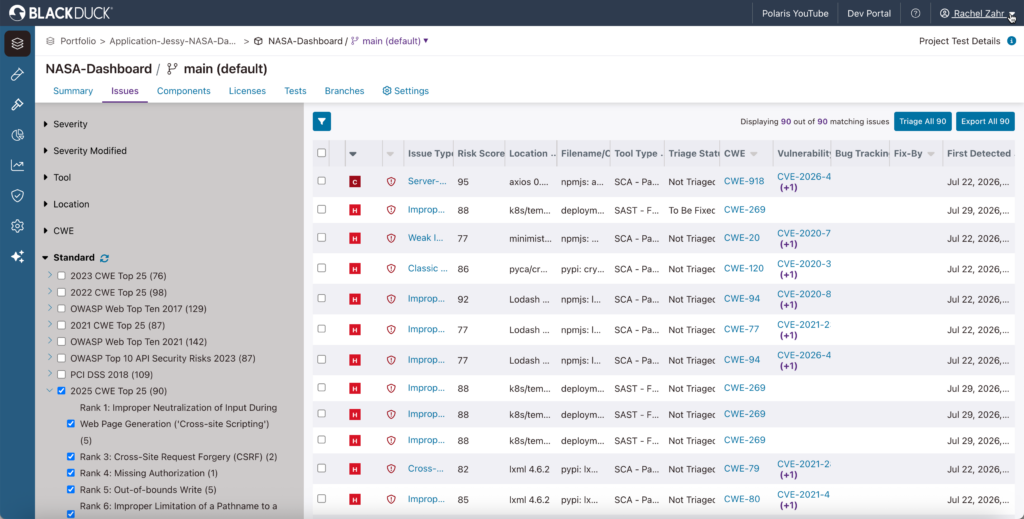
Task: Click the Triage All 90 button
Action: [x=923, y=121]
